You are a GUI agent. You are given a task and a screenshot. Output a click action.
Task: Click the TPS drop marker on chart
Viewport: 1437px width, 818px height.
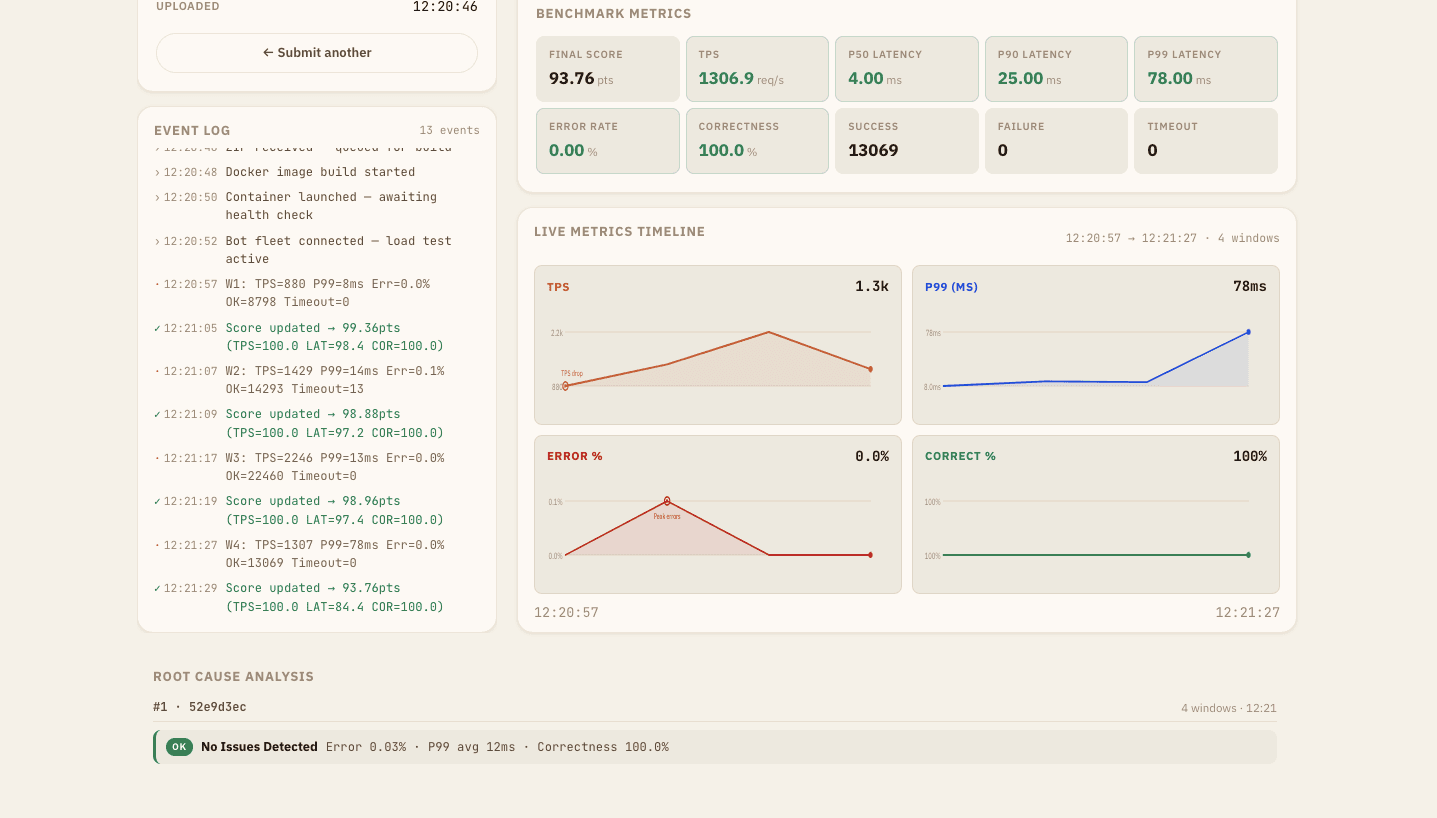pos(565,386)
